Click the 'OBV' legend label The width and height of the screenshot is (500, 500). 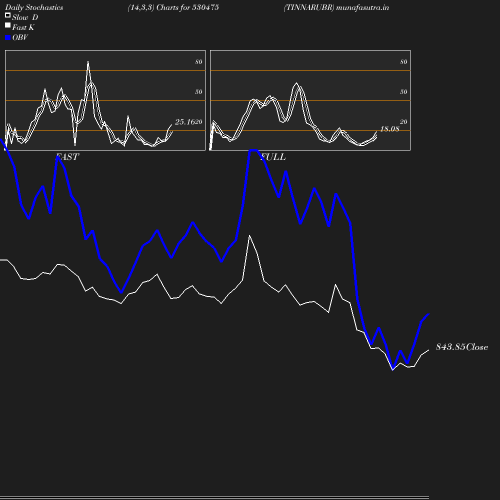coord(20,37)
